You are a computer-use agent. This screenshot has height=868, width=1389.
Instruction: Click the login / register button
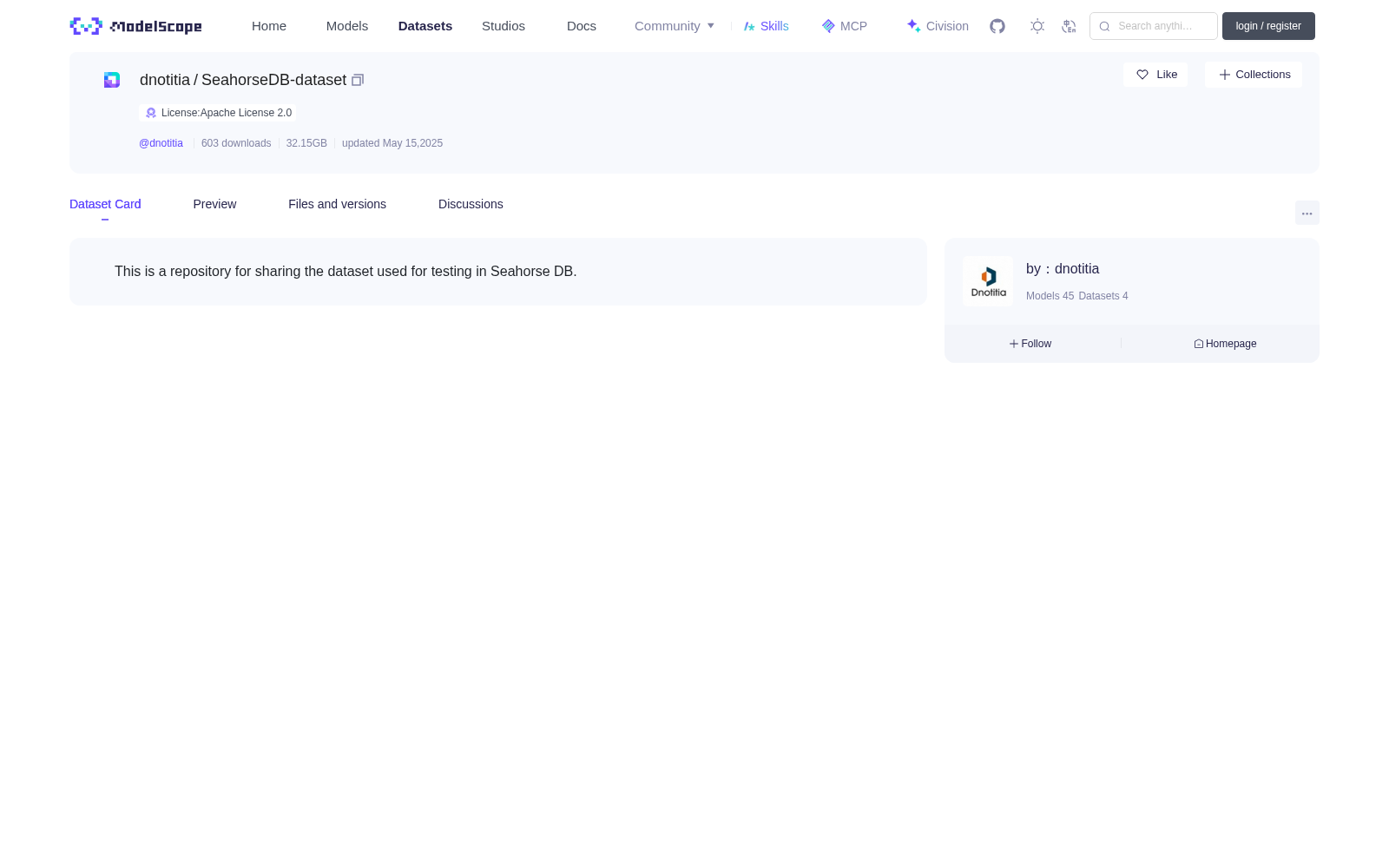pyautogui.click(x=1268, y=26)
